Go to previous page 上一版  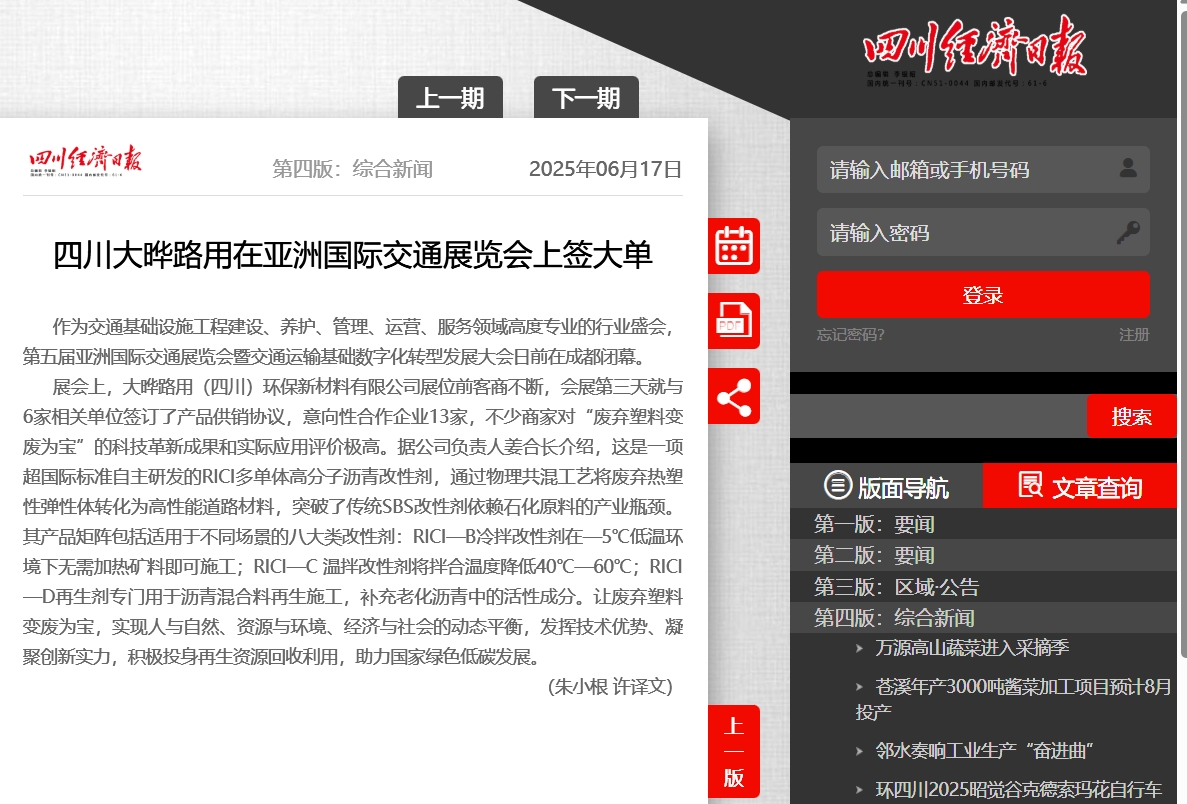point(734,752)
